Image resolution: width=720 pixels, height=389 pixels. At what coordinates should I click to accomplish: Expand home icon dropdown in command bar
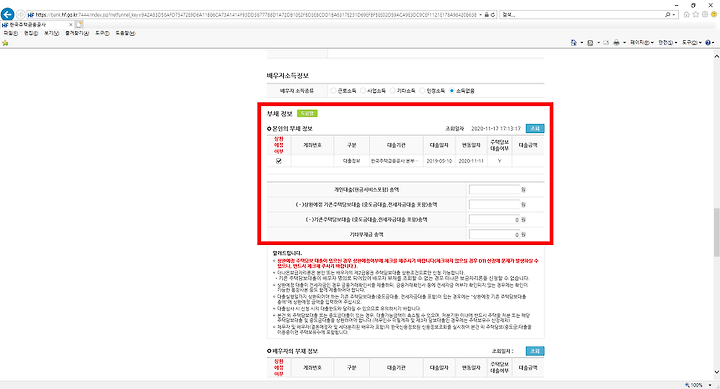[581, 42]
